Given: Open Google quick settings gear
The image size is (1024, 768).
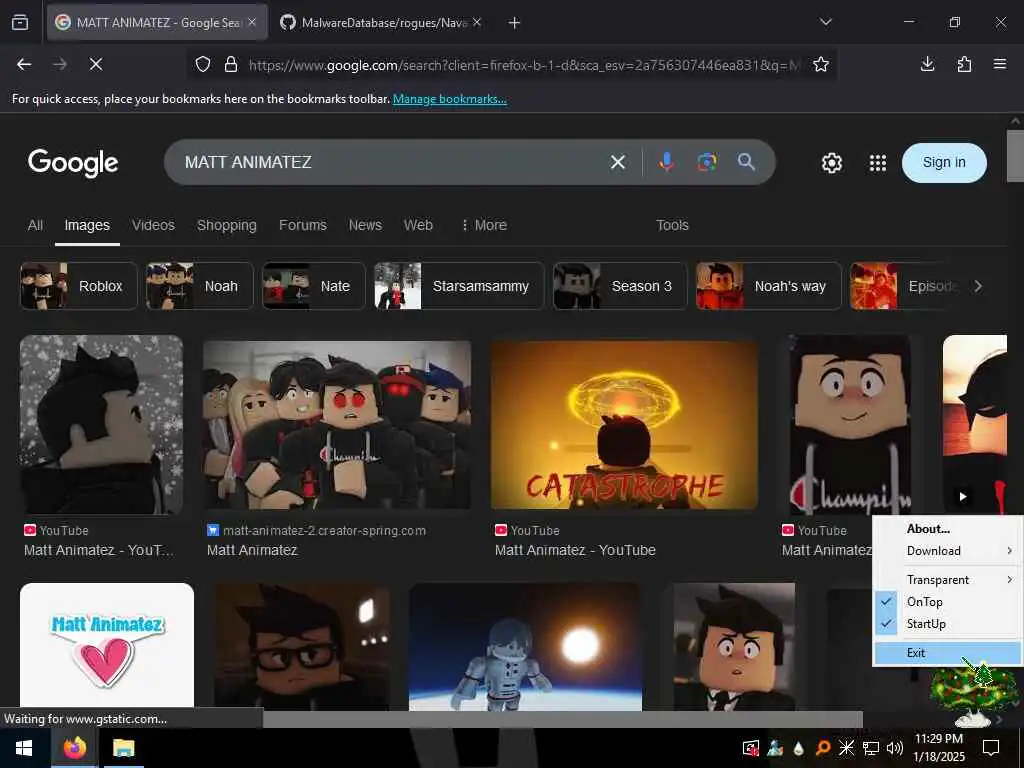Looking at the screenshot, I should click(x=831, y=163).
